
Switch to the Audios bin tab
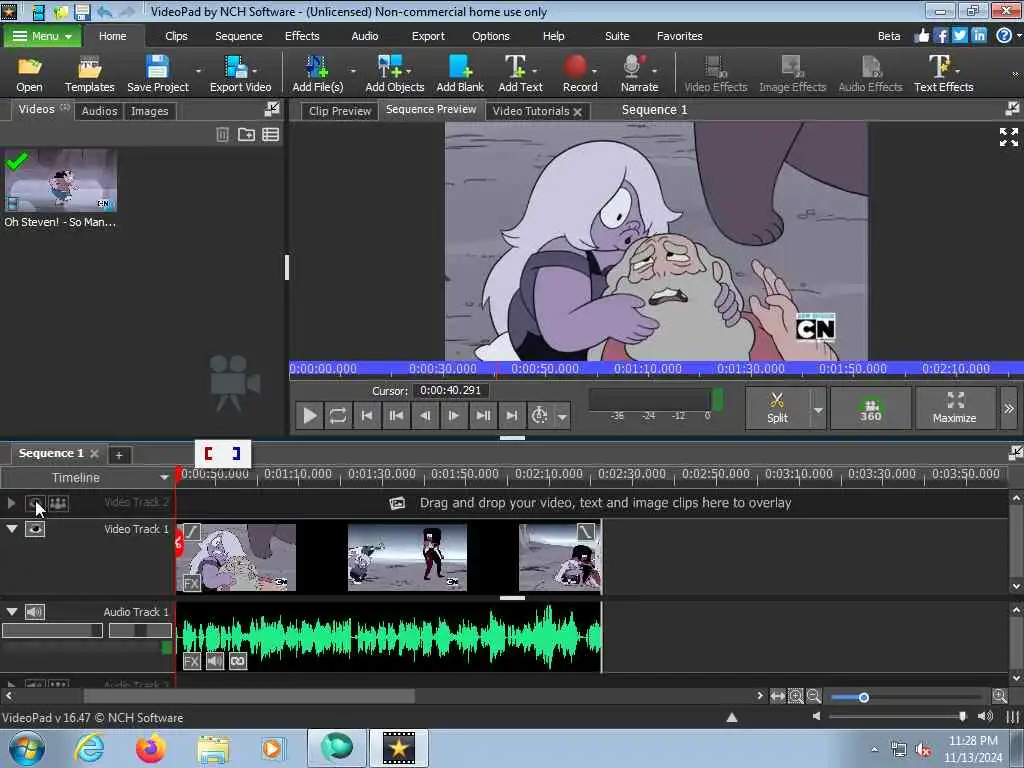click(x=99, y=111)
